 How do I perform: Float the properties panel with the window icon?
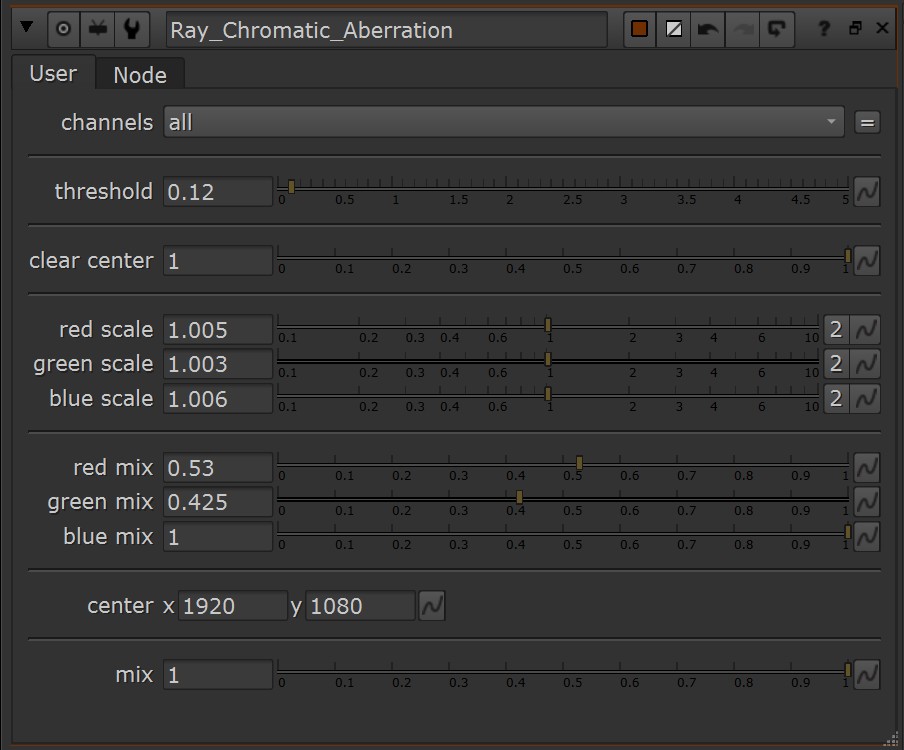pos(854,29)
